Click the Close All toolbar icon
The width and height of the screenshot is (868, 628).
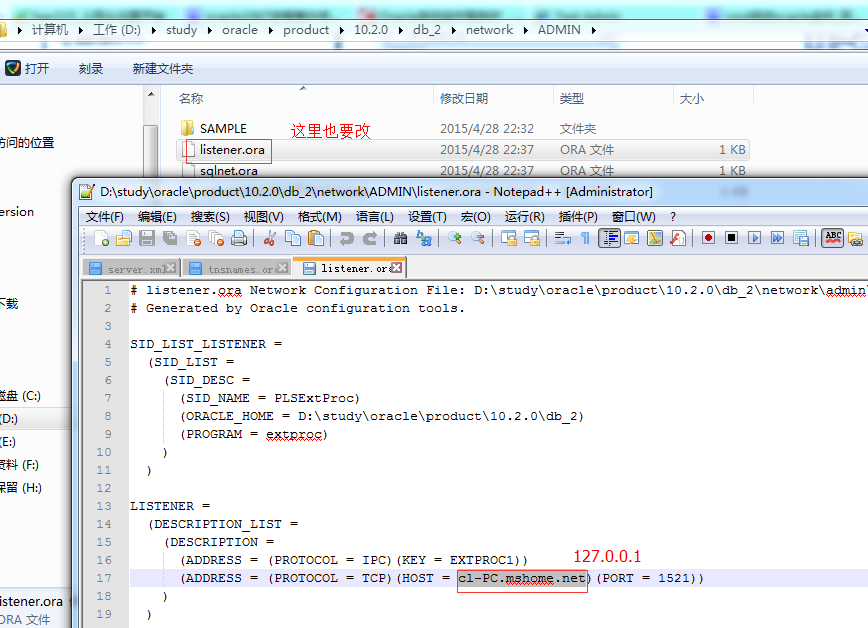[216, 238]
